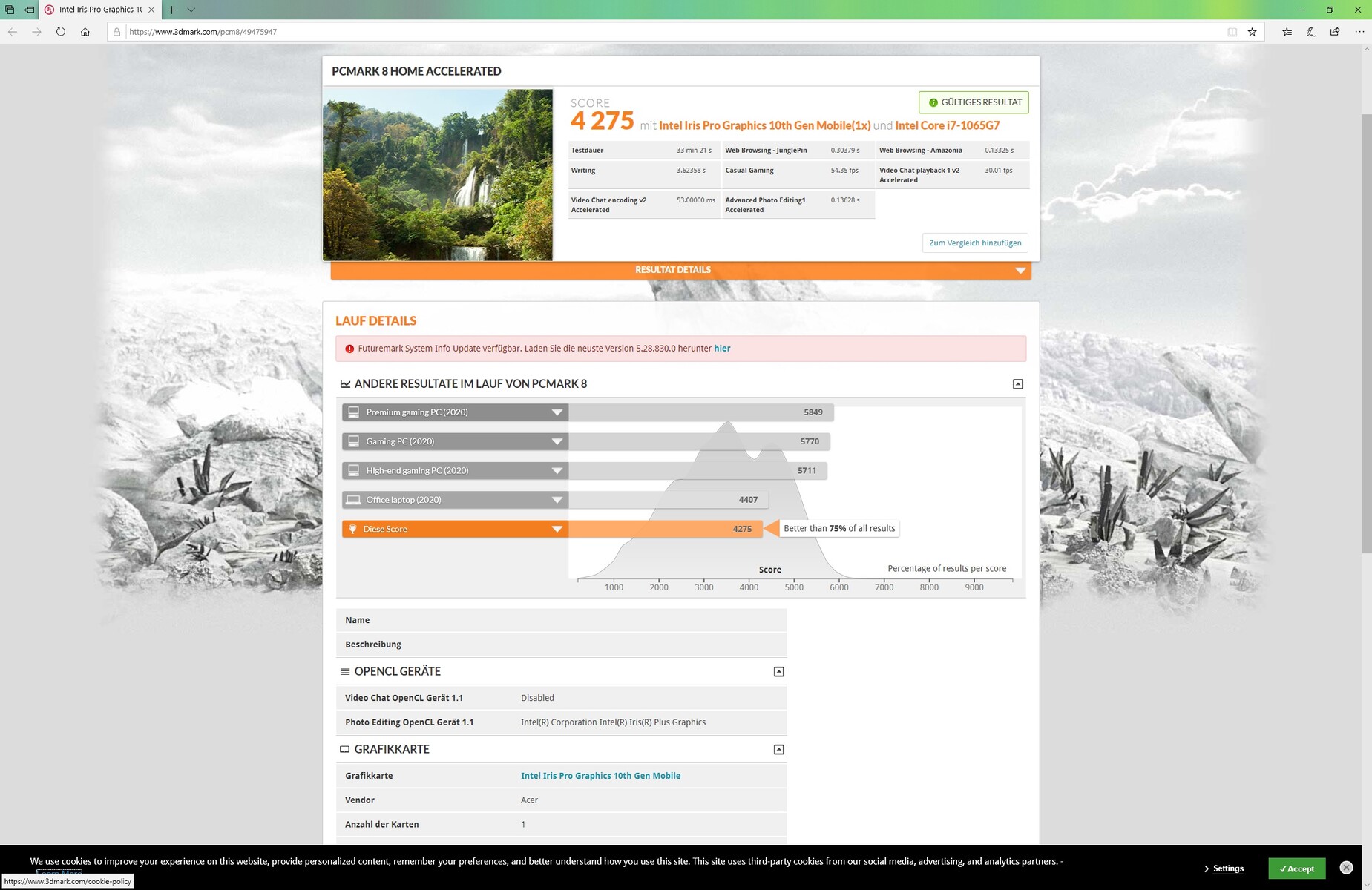The image size is (1372, 890).
Task: Click the red warning icon in alert
Action: [x=349, y=349]
